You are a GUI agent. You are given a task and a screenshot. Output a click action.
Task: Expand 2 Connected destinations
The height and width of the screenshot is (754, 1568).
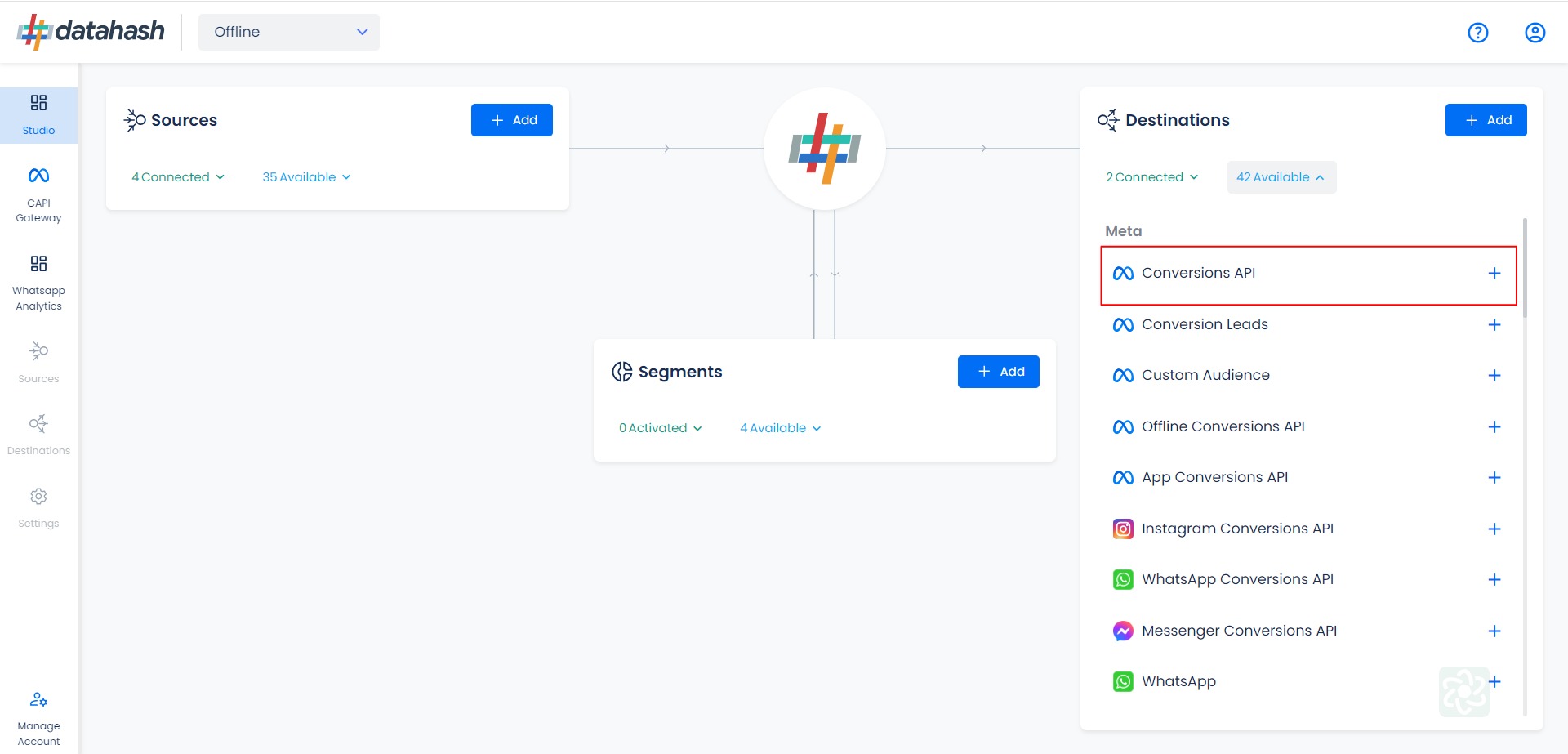(1152, 177)
